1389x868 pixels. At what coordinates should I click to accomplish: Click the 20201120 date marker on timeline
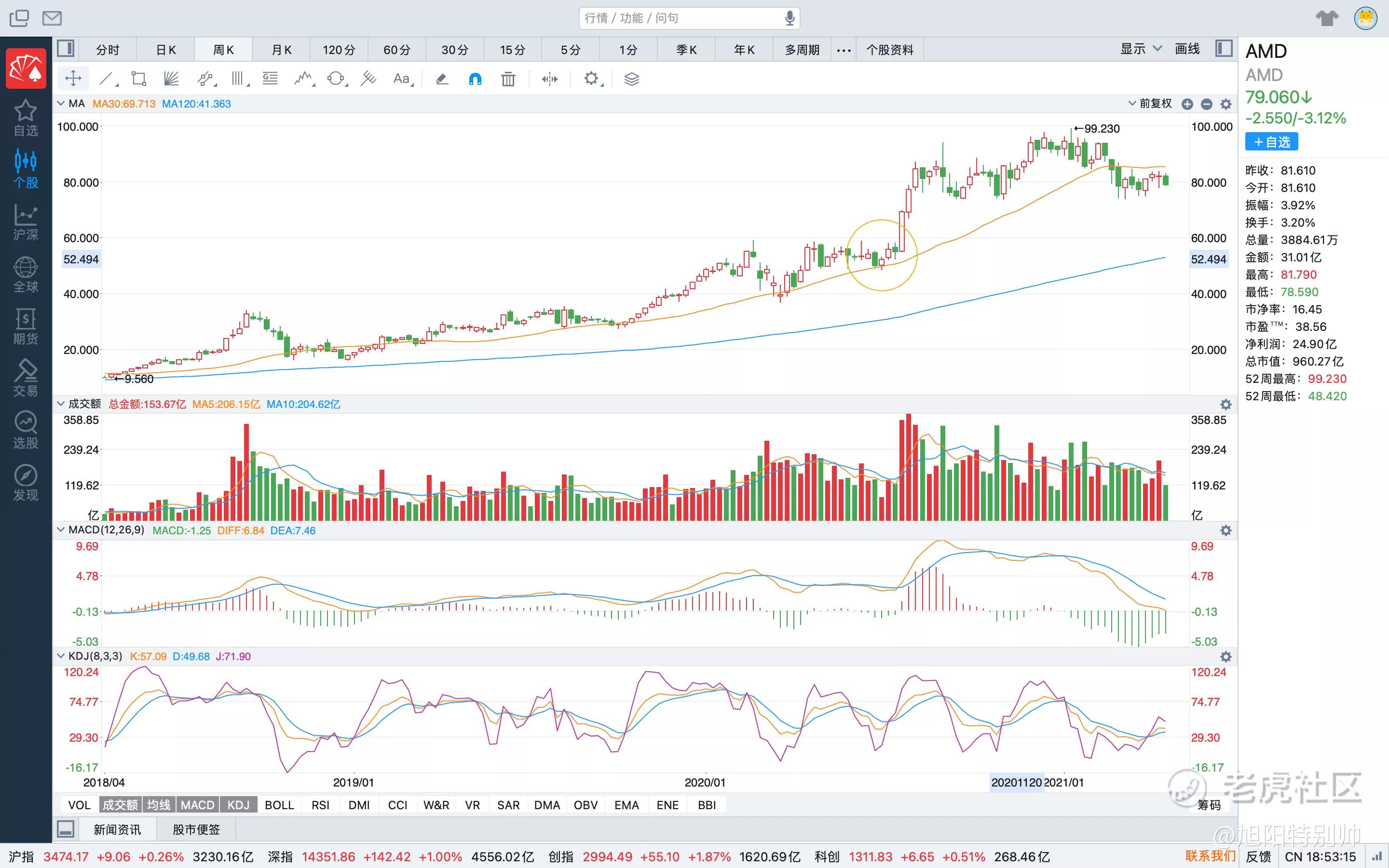click(x=1016, y=783)
